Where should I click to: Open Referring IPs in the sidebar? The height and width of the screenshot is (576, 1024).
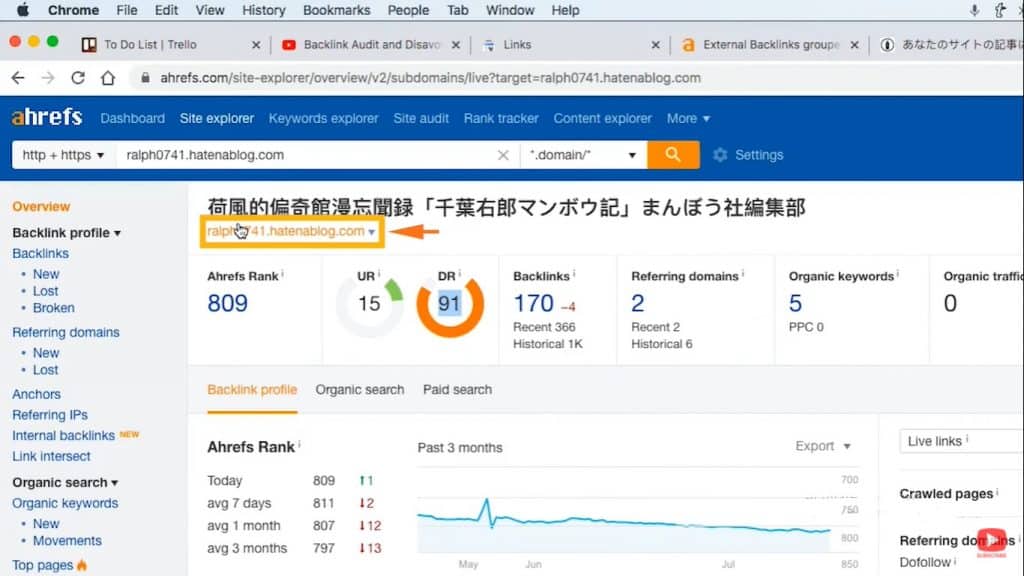(50, 415)
